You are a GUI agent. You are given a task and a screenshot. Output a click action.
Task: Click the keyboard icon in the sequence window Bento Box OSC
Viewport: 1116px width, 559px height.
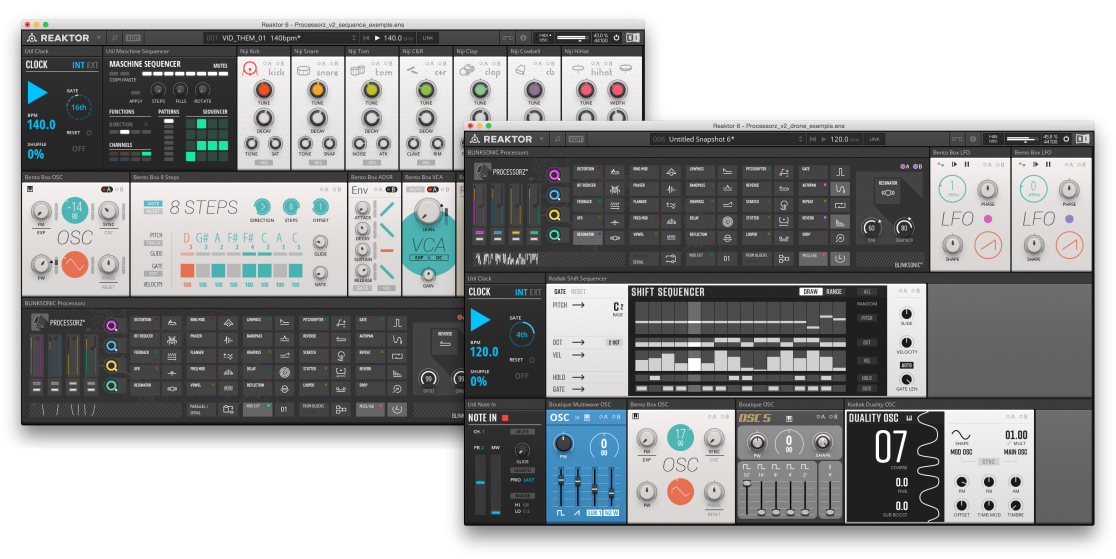tap(31, 189)
